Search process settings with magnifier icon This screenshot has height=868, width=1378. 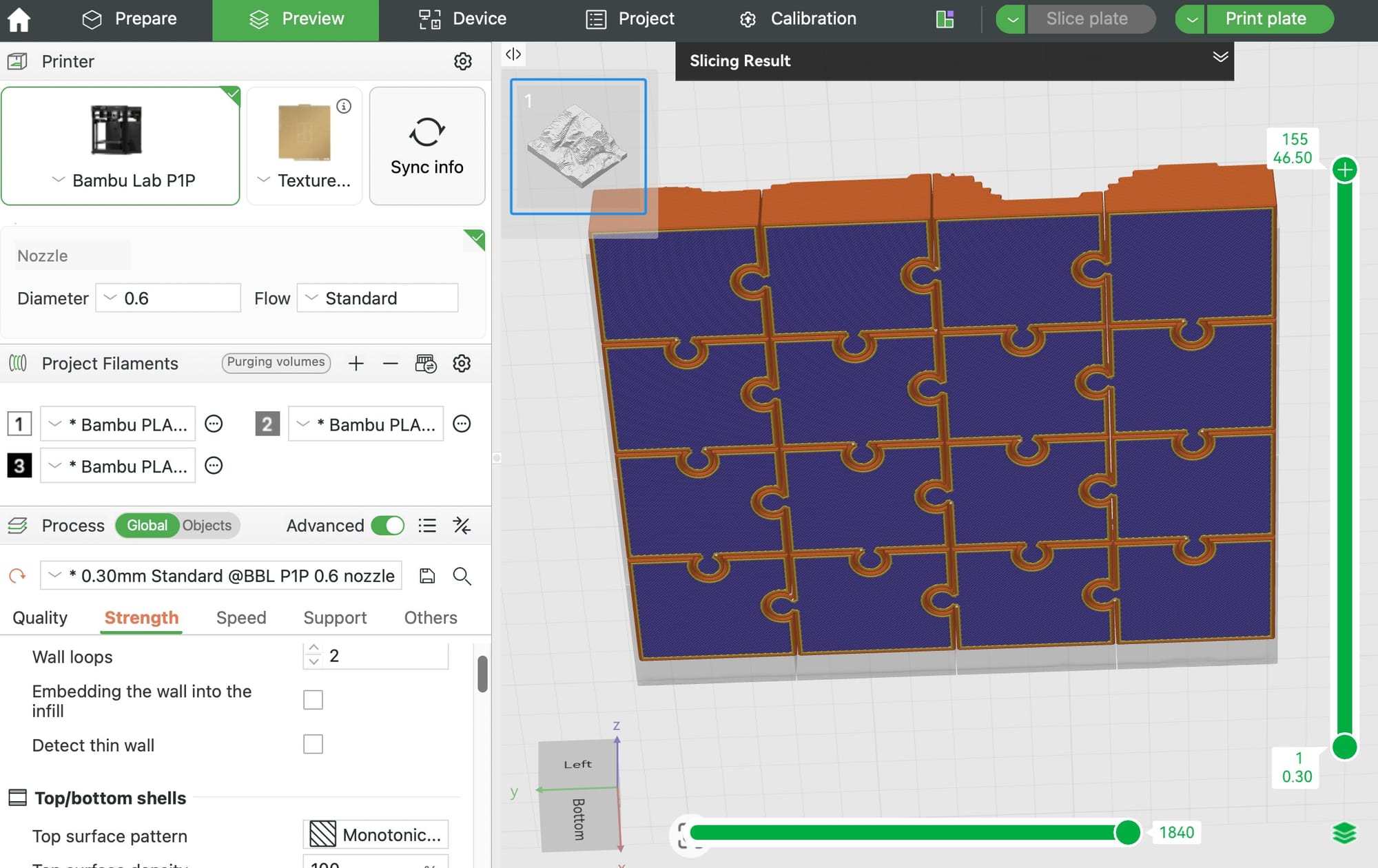point(462,576)
